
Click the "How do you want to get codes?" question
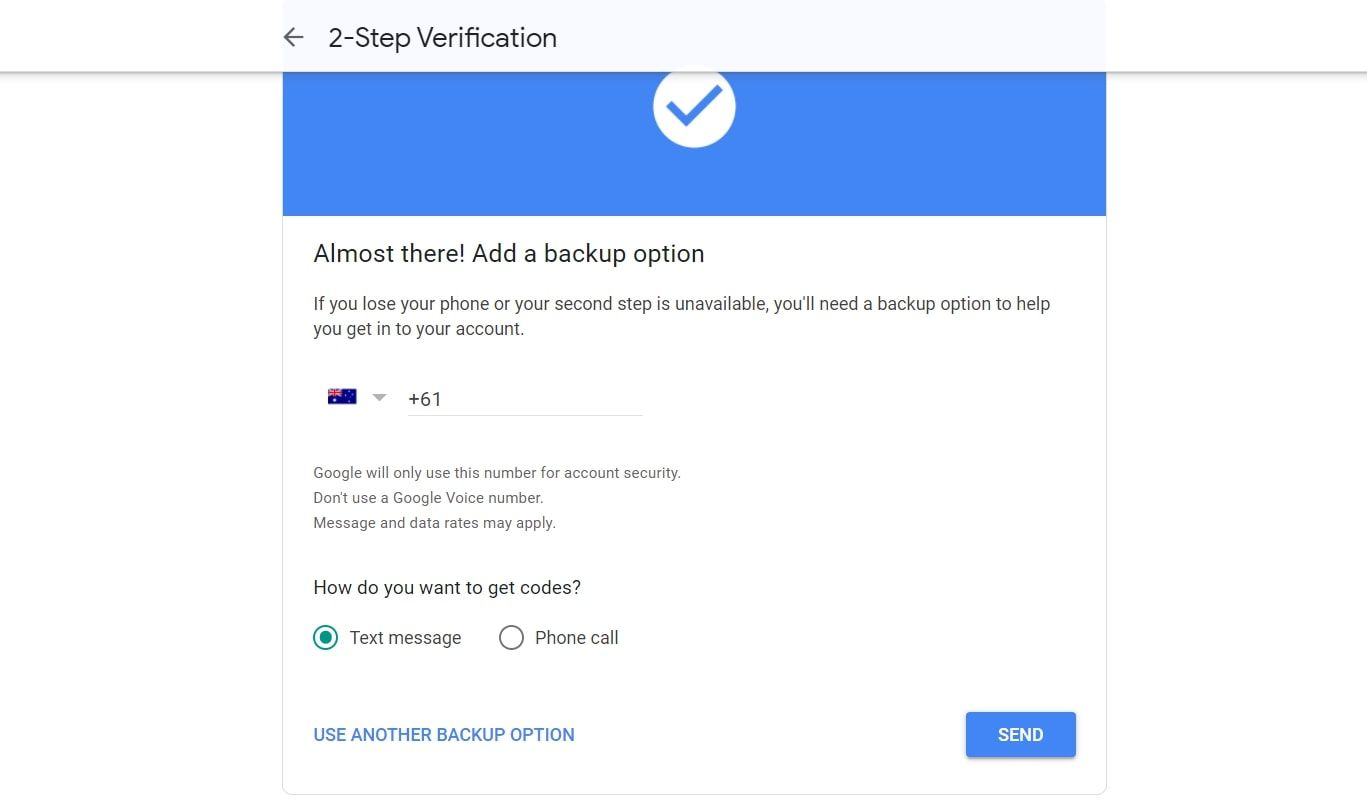tap(447, 588)
